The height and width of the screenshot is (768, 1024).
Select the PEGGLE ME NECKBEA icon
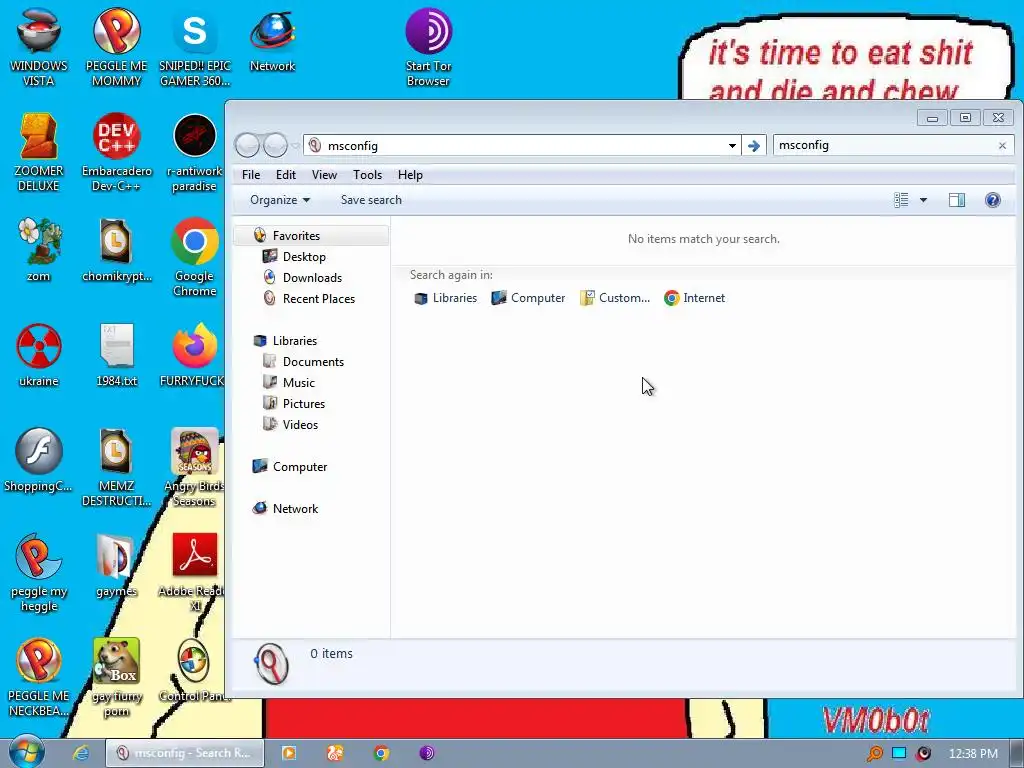[39, 678]
